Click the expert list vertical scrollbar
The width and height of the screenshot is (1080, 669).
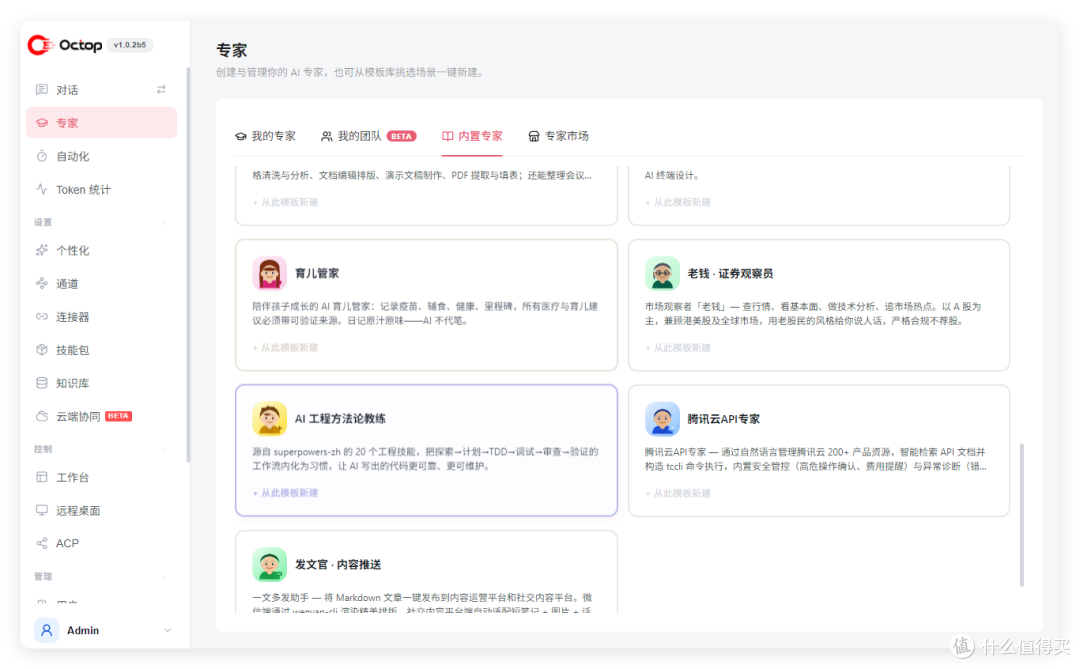pyautogui.click(x=1021, y=515)
